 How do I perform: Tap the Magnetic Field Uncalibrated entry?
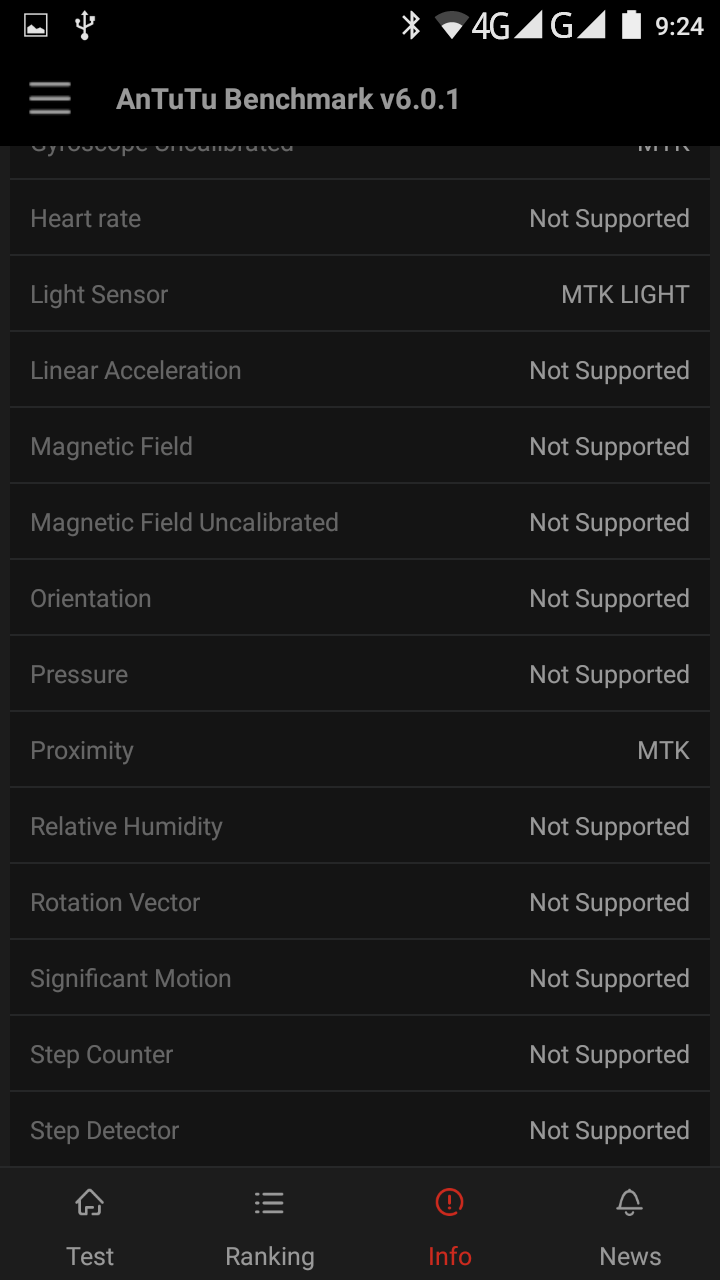point(185,523)
